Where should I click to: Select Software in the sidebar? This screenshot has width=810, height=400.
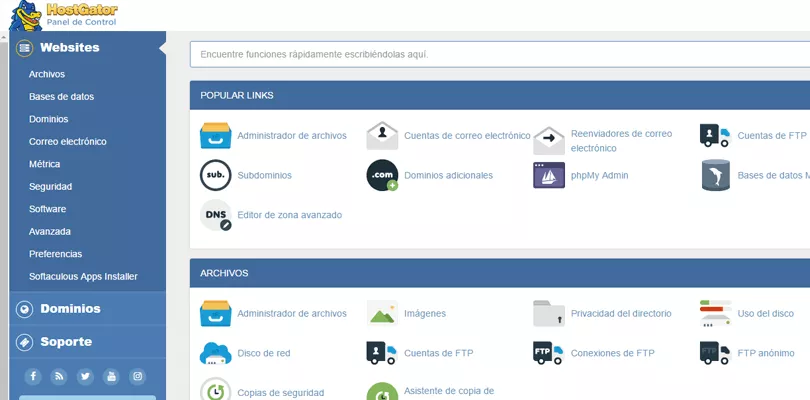tap(48, 209)
